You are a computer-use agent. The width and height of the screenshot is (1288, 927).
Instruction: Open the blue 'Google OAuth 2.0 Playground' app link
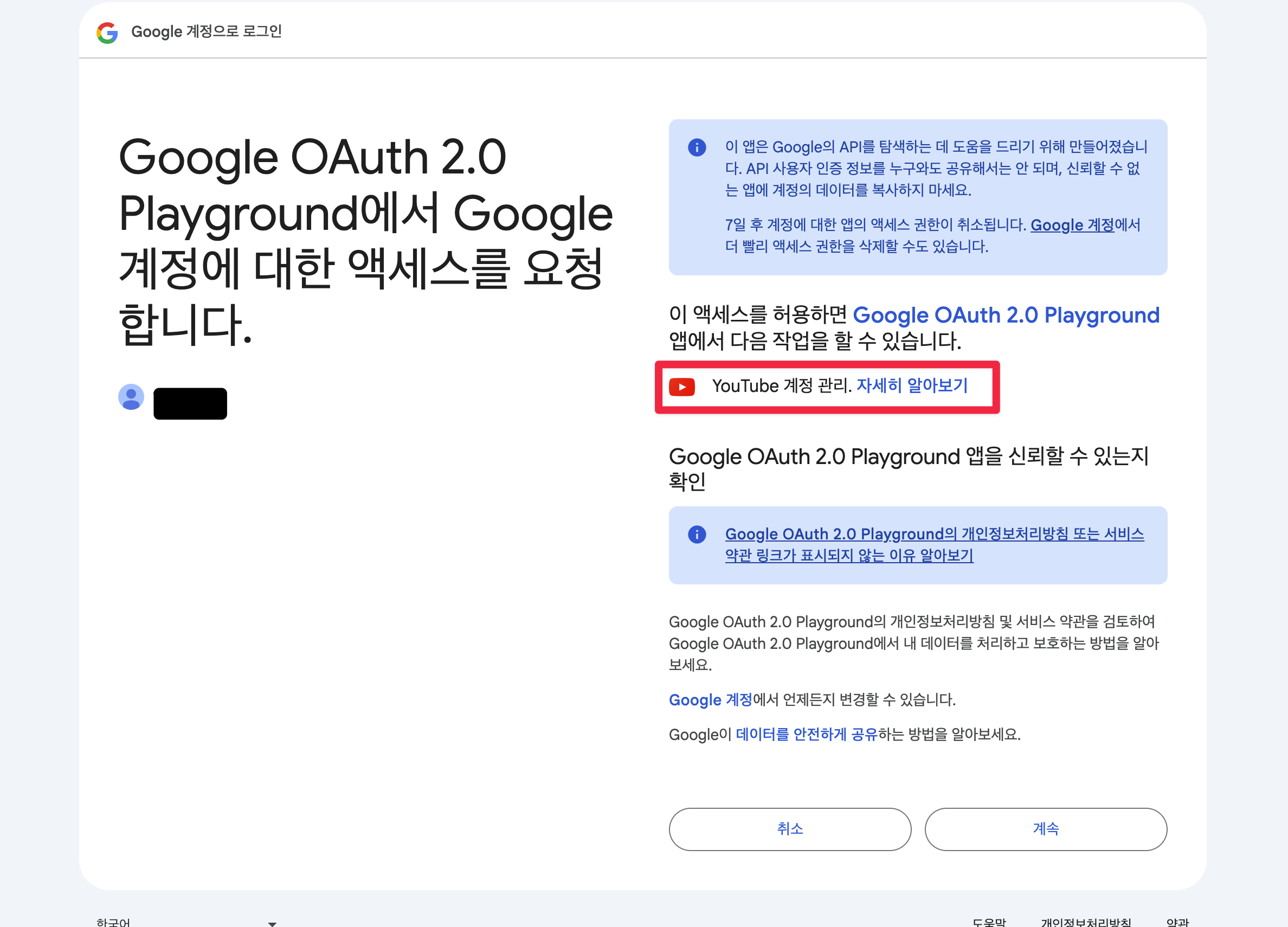pyautogui.click(x=1005, y=316)
